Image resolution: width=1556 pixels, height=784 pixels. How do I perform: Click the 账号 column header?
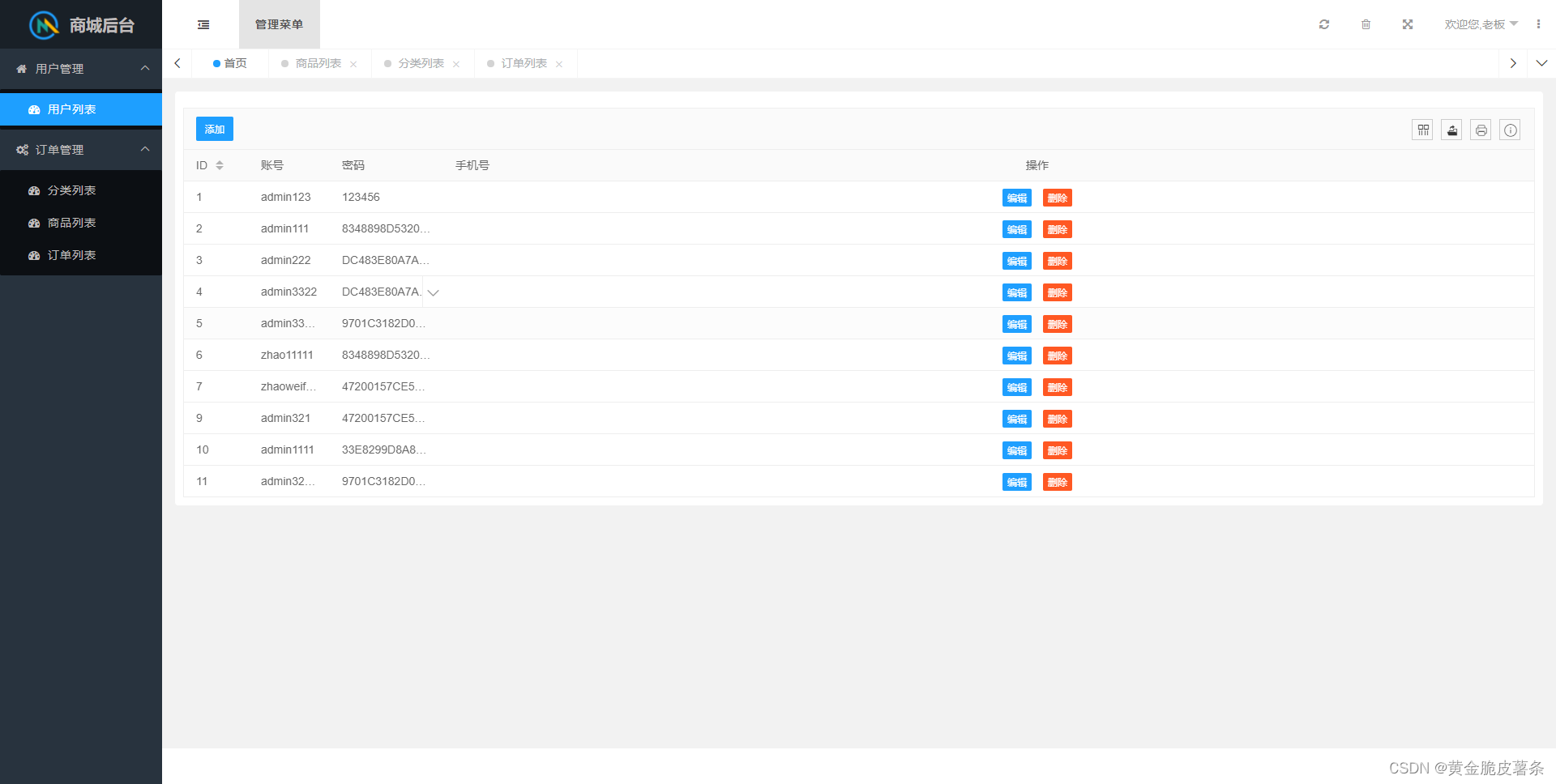tap(272, 165)
